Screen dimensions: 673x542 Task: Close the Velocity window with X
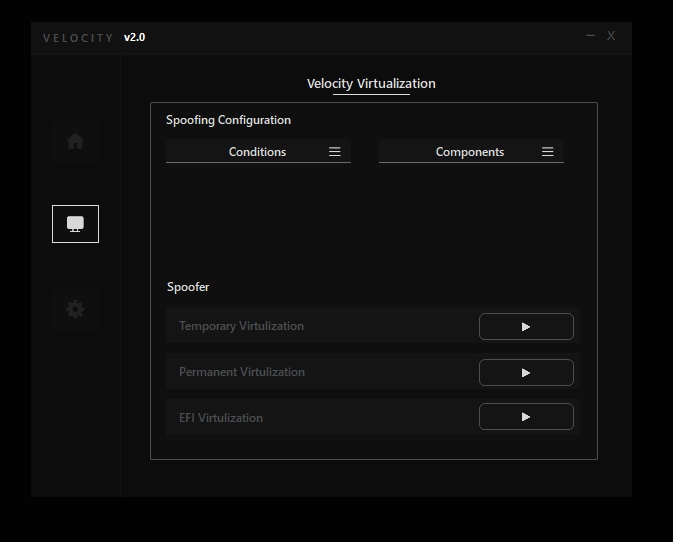tap(611, 36)
